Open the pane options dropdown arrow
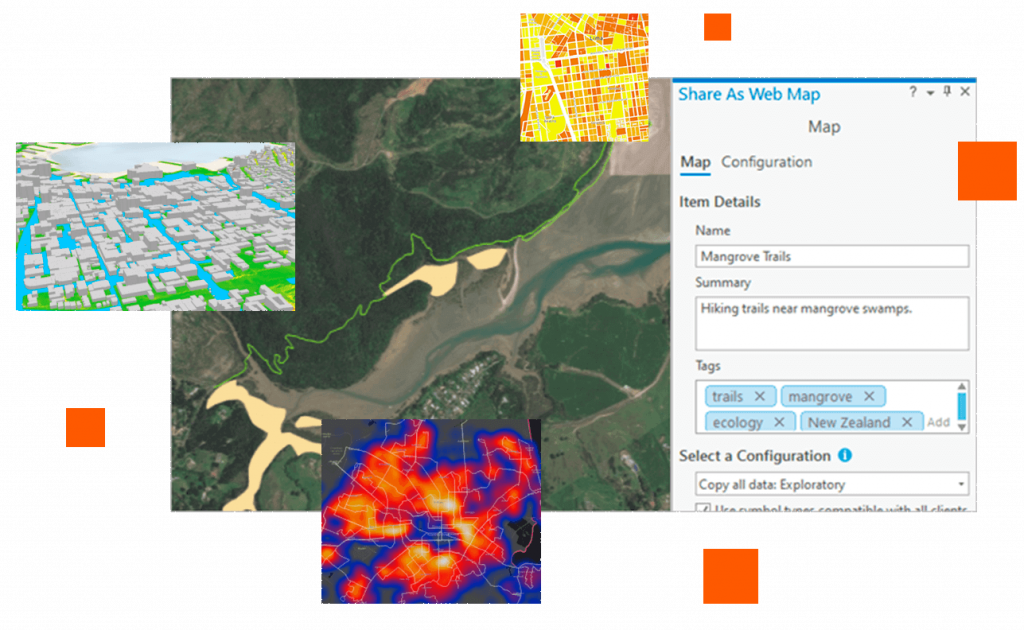 coord(930,92)
